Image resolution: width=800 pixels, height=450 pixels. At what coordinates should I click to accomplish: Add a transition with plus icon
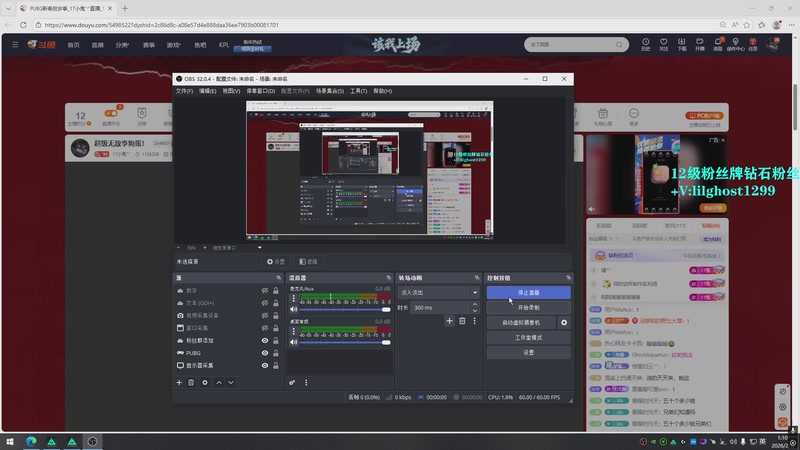[449, 321]
